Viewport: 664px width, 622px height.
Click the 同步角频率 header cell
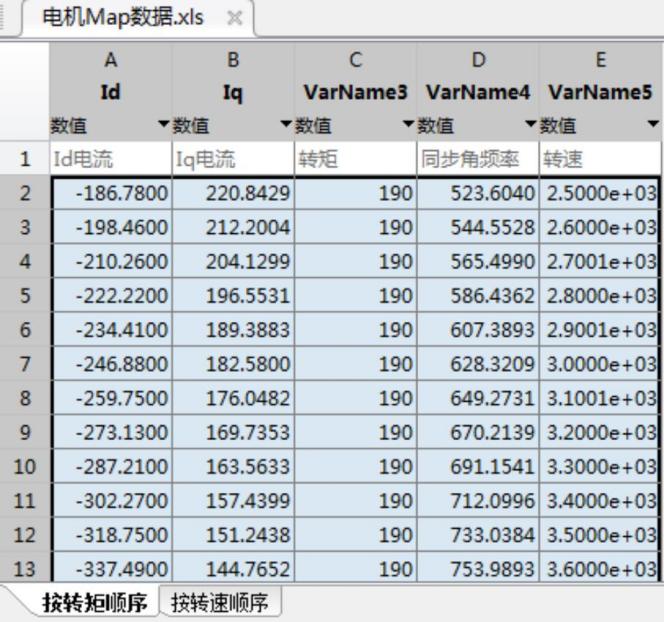point(478,159)
